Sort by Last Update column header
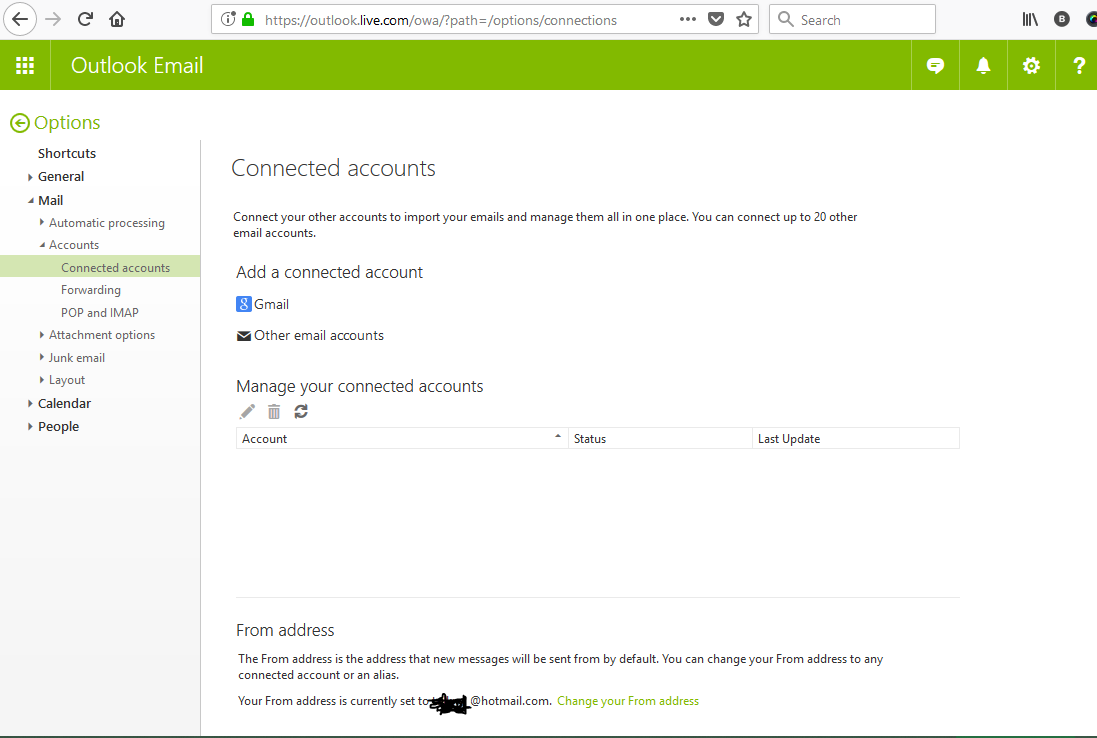This screenshot has height=738, width=1097. click(x=856, y=439)
